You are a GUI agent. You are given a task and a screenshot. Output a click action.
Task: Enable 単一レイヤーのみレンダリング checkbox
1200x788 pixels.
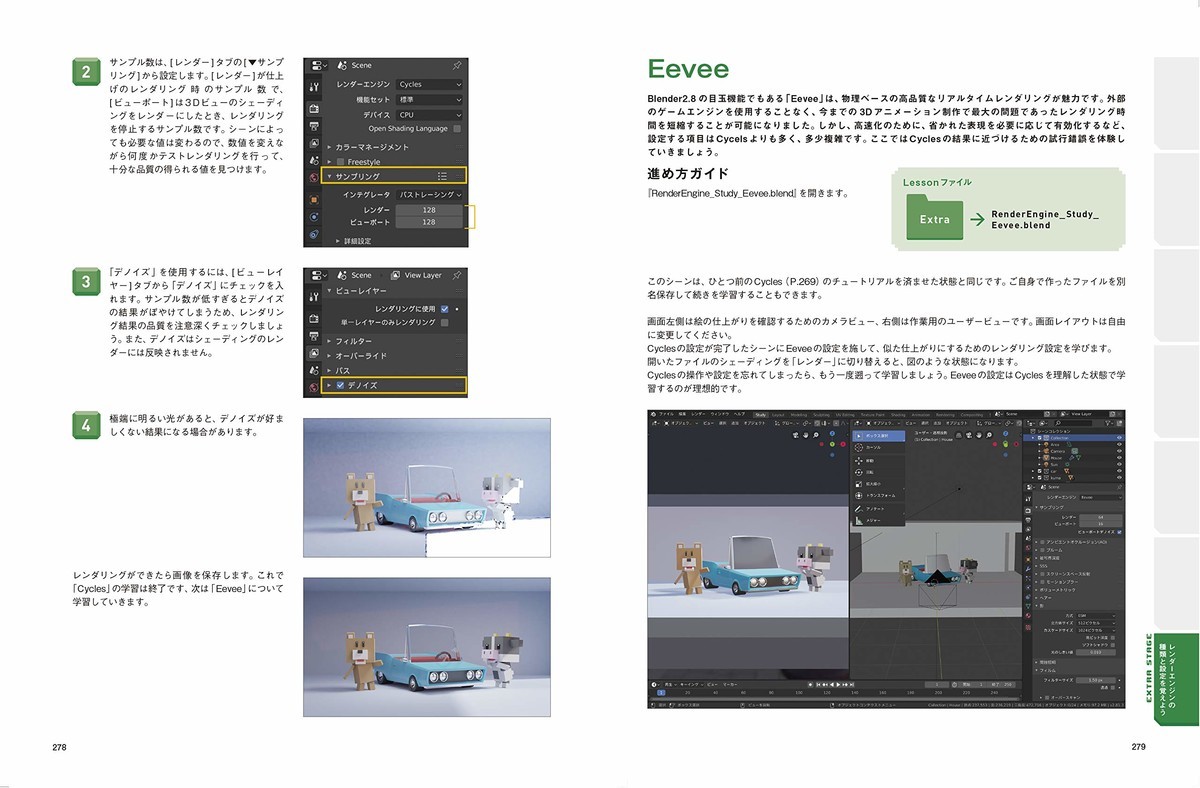(444, 323)
